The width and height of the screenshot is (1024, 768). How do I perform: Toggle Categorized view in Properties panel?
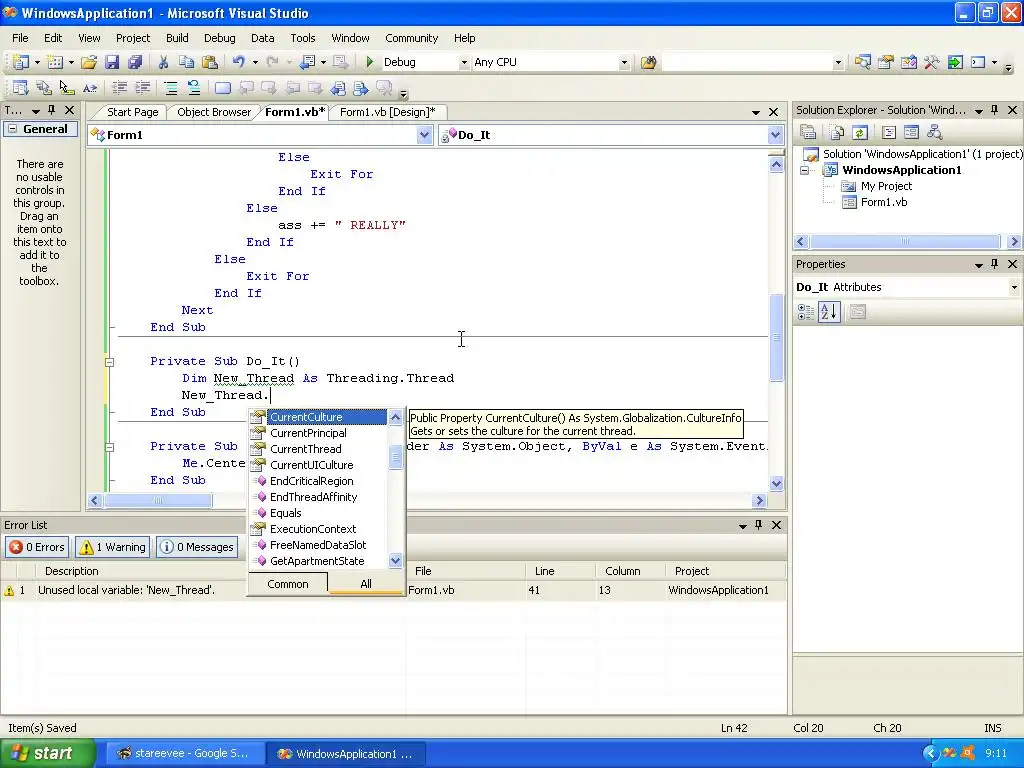point(806,312)
